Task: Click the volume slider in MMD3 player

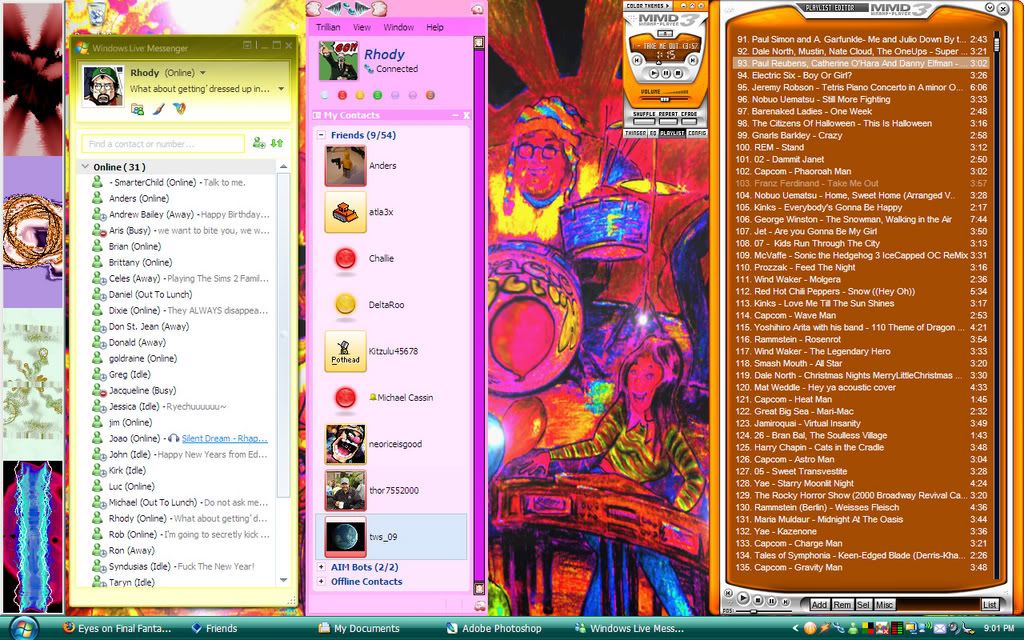Action: (x=664, y=99)
